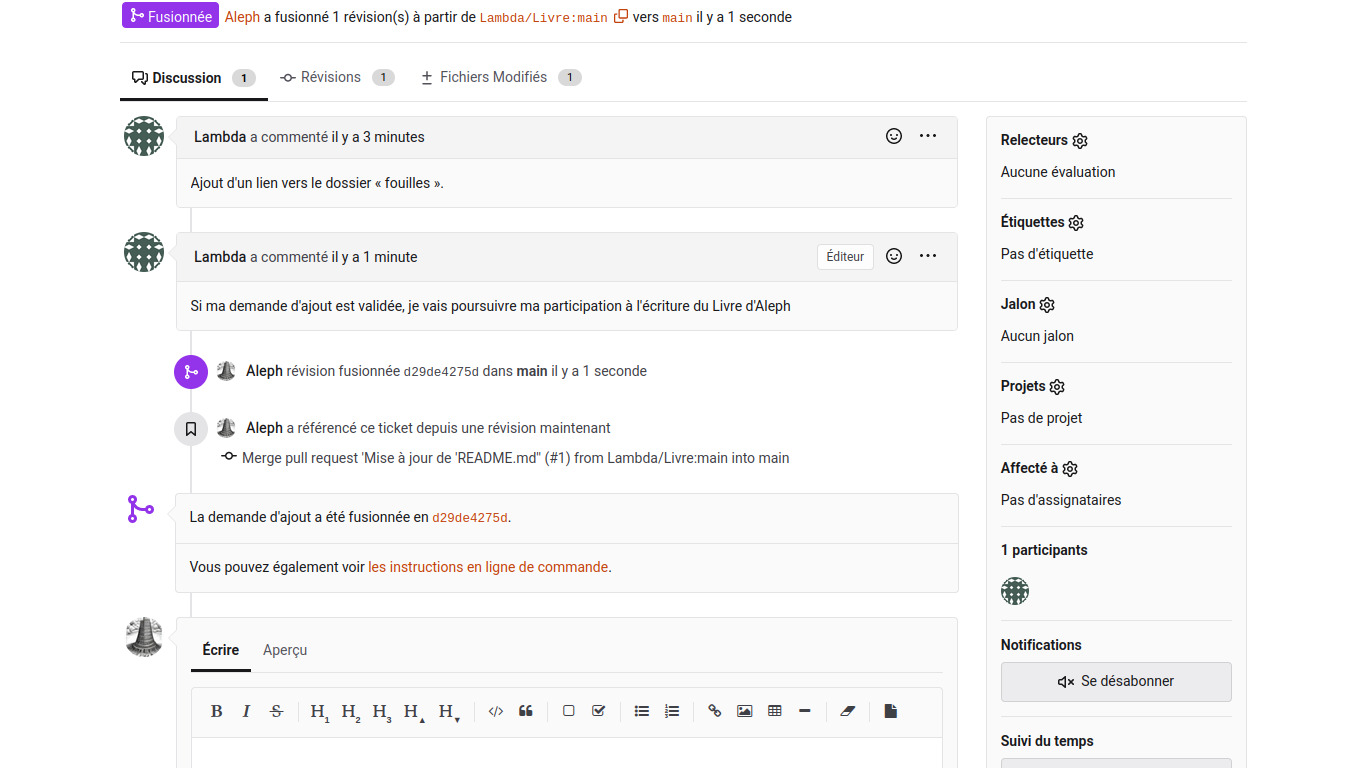Insert checked checkbox item in editor
The height and width of the screenshot is (768, 1366).
click(598, 711)
